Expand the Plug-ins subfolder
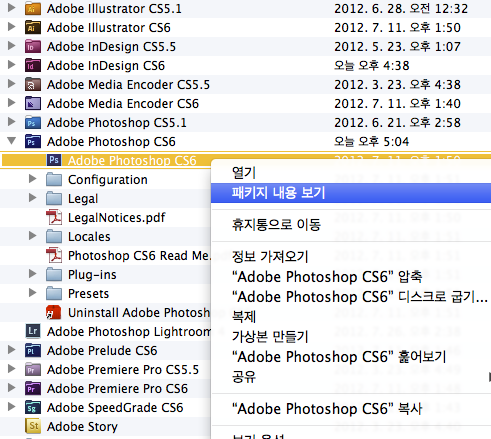The image size is (491, 439). [x=32, y=273]
